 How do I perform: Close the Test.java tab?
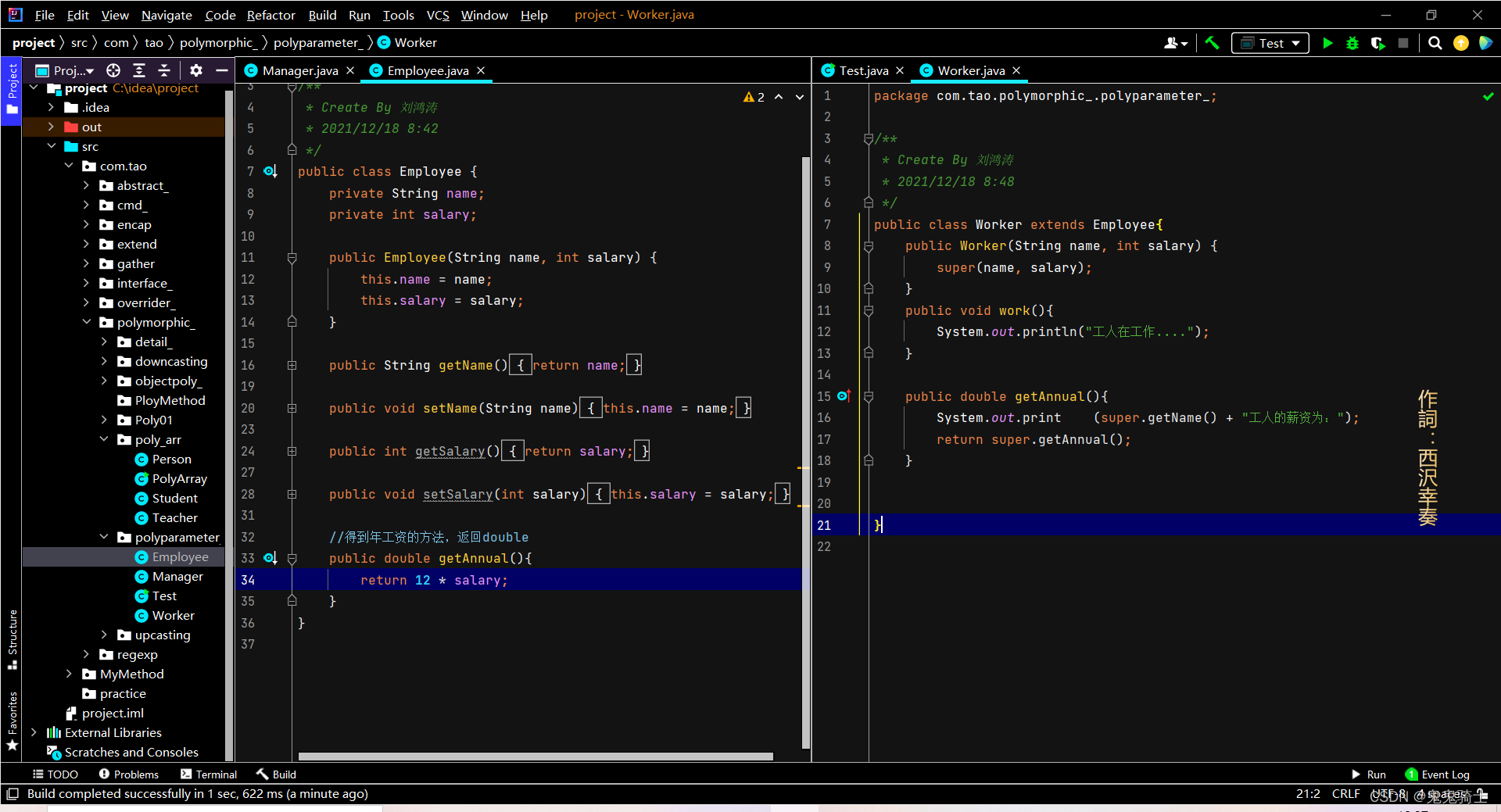[x=900, y=70]
